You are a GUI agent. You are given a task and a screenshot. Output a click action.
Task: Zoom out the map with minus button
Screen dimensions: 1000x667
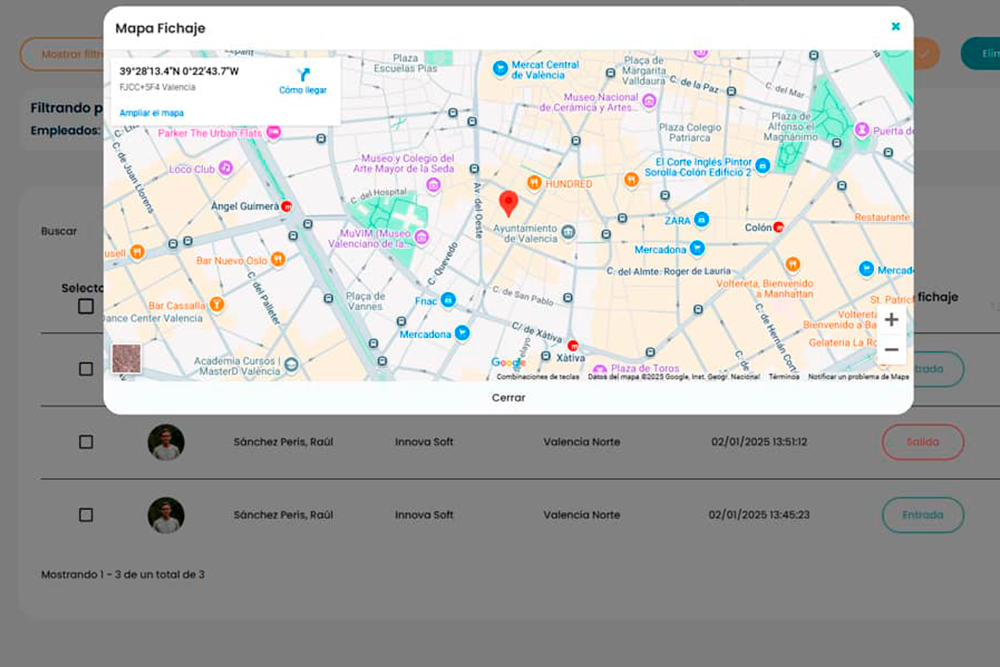pyautogui.click(x=891, y=350)
